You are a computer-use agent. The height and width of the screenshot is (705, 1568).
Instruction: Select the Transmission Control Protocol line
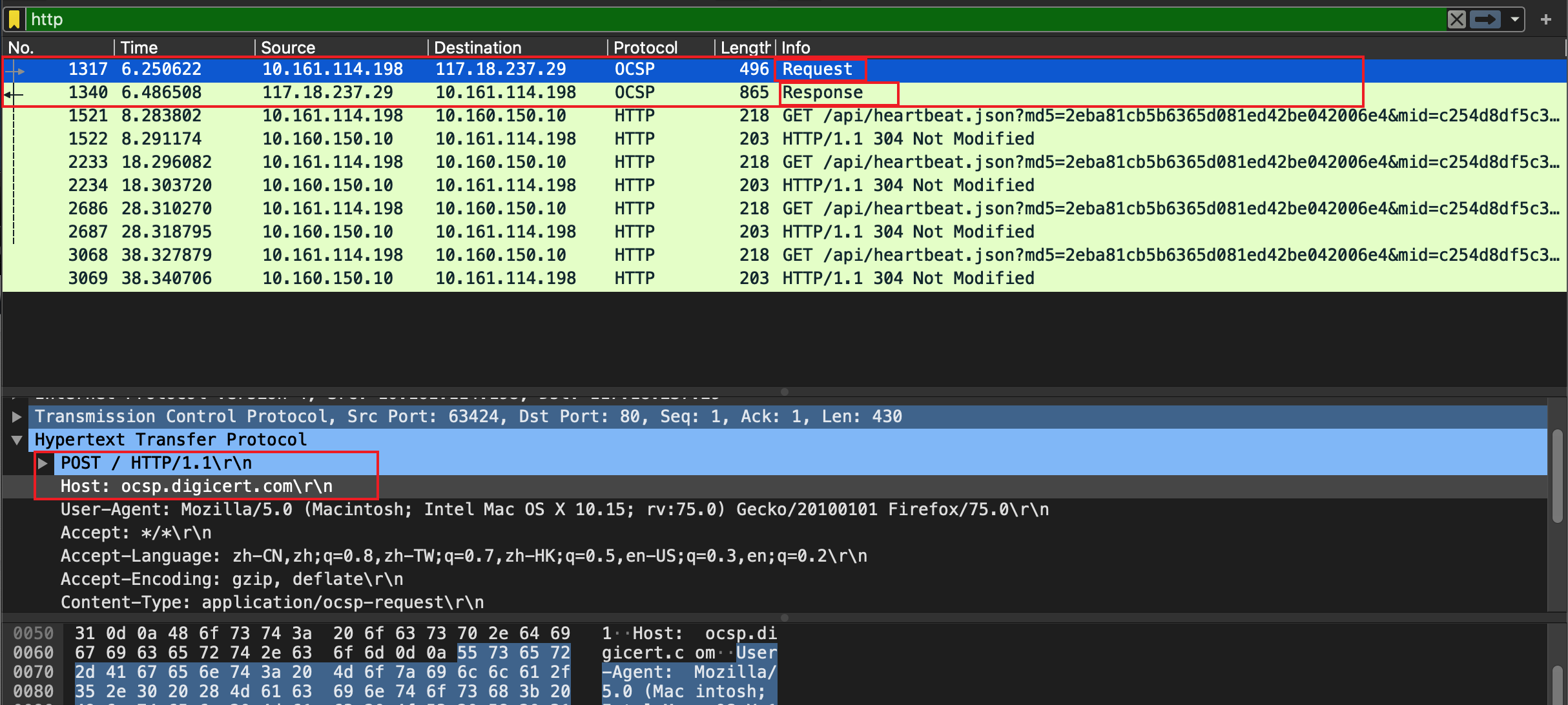click(x=788, y=417)
